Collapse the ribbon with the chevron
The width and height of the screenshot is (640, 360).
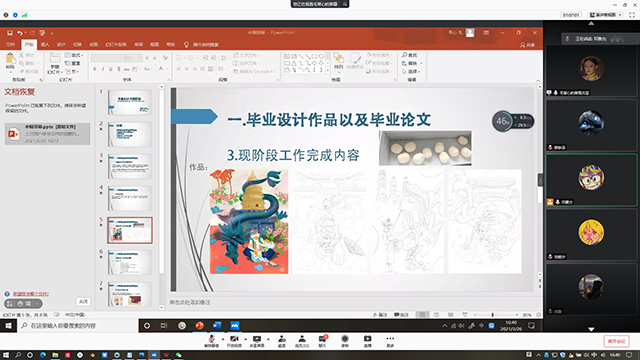click(538, 80)
